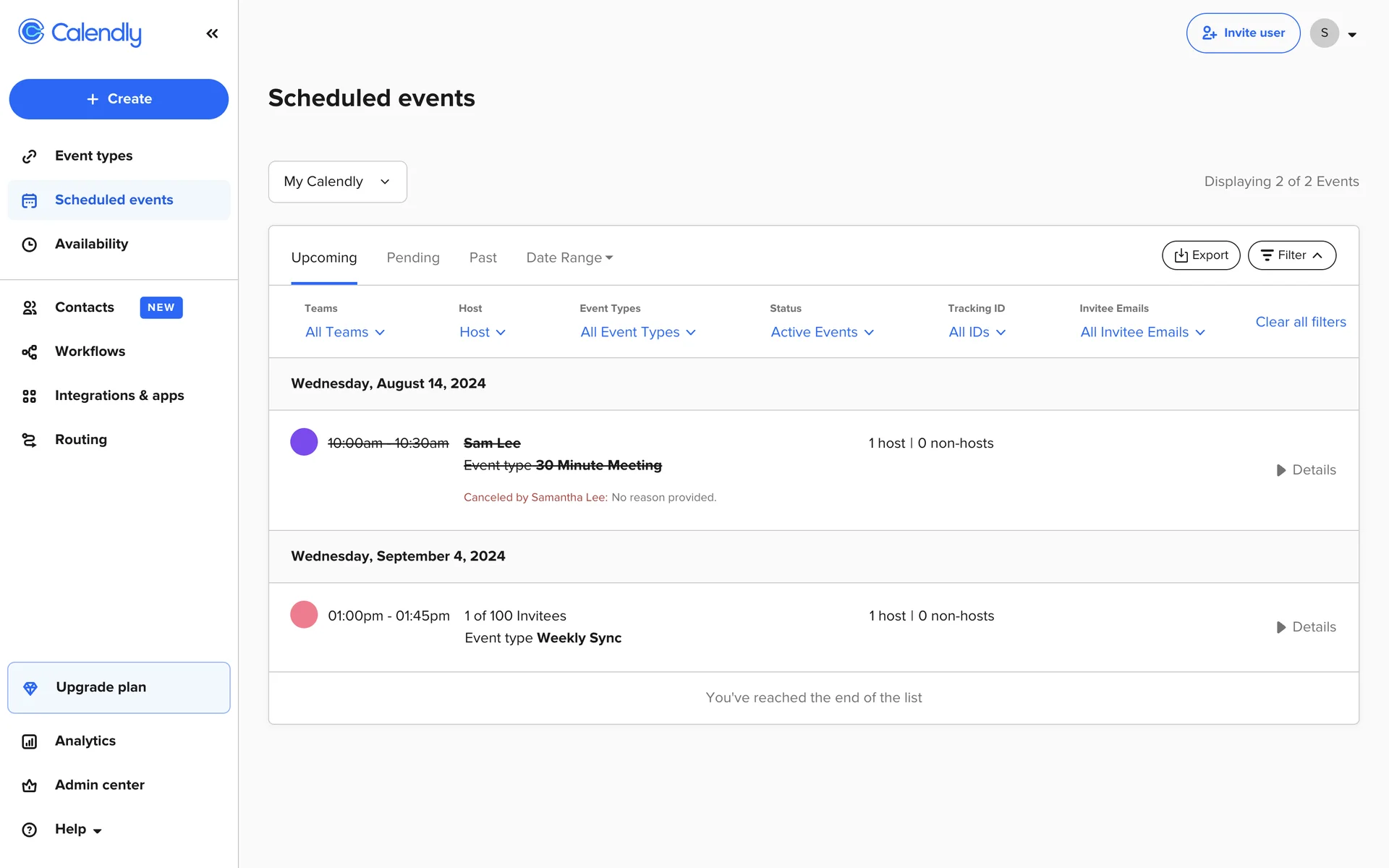Open Routing from its sidebar icon
Viewport: 1389px width, 868px height.
point(29,440)
